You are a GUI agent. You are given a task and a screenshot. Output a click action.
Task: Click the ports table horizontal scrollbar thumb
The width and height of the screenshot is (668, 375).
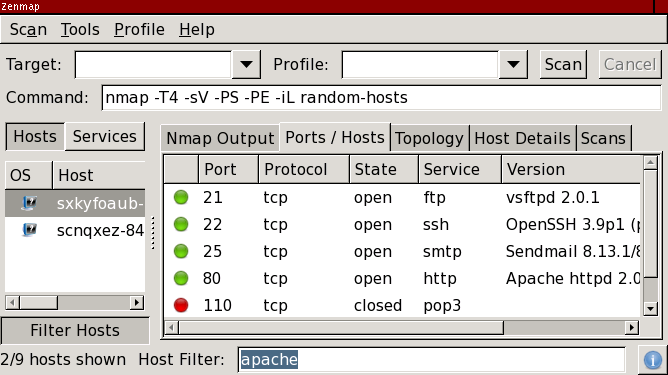(341, 327)
